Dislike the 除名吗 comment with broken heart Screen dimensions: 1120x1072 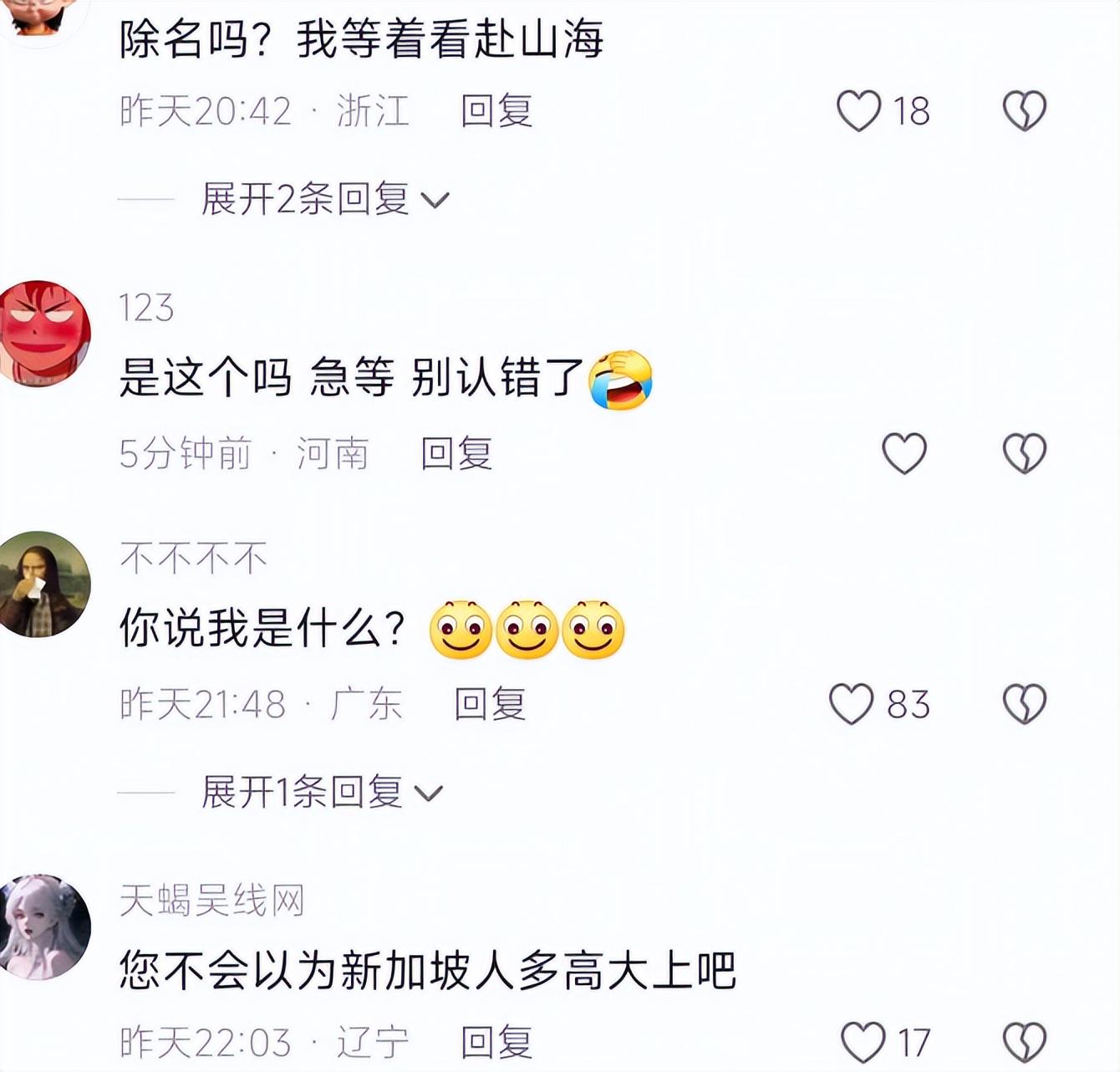pos(1025,111)
